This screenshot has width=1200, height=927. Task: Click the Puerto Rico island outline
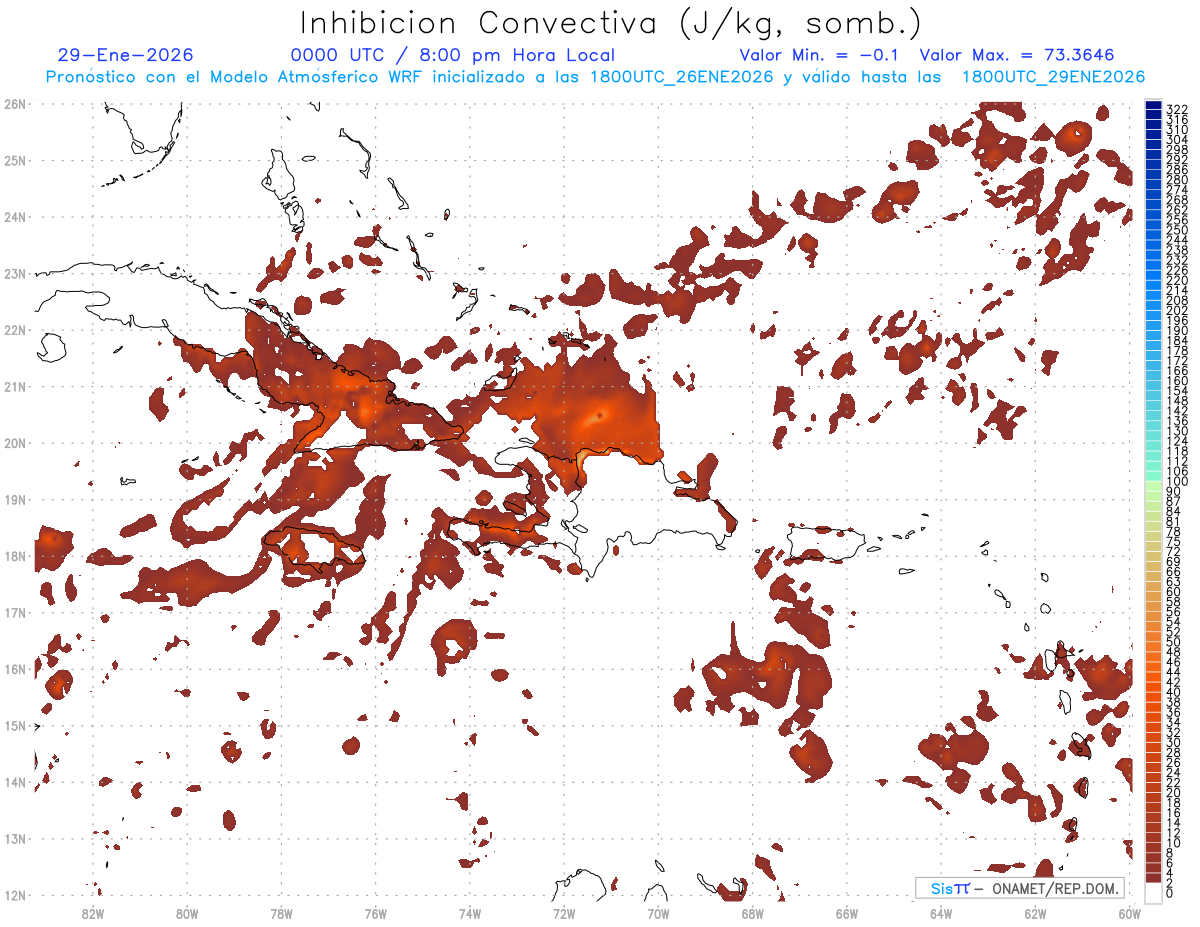[x=826, y=543]
